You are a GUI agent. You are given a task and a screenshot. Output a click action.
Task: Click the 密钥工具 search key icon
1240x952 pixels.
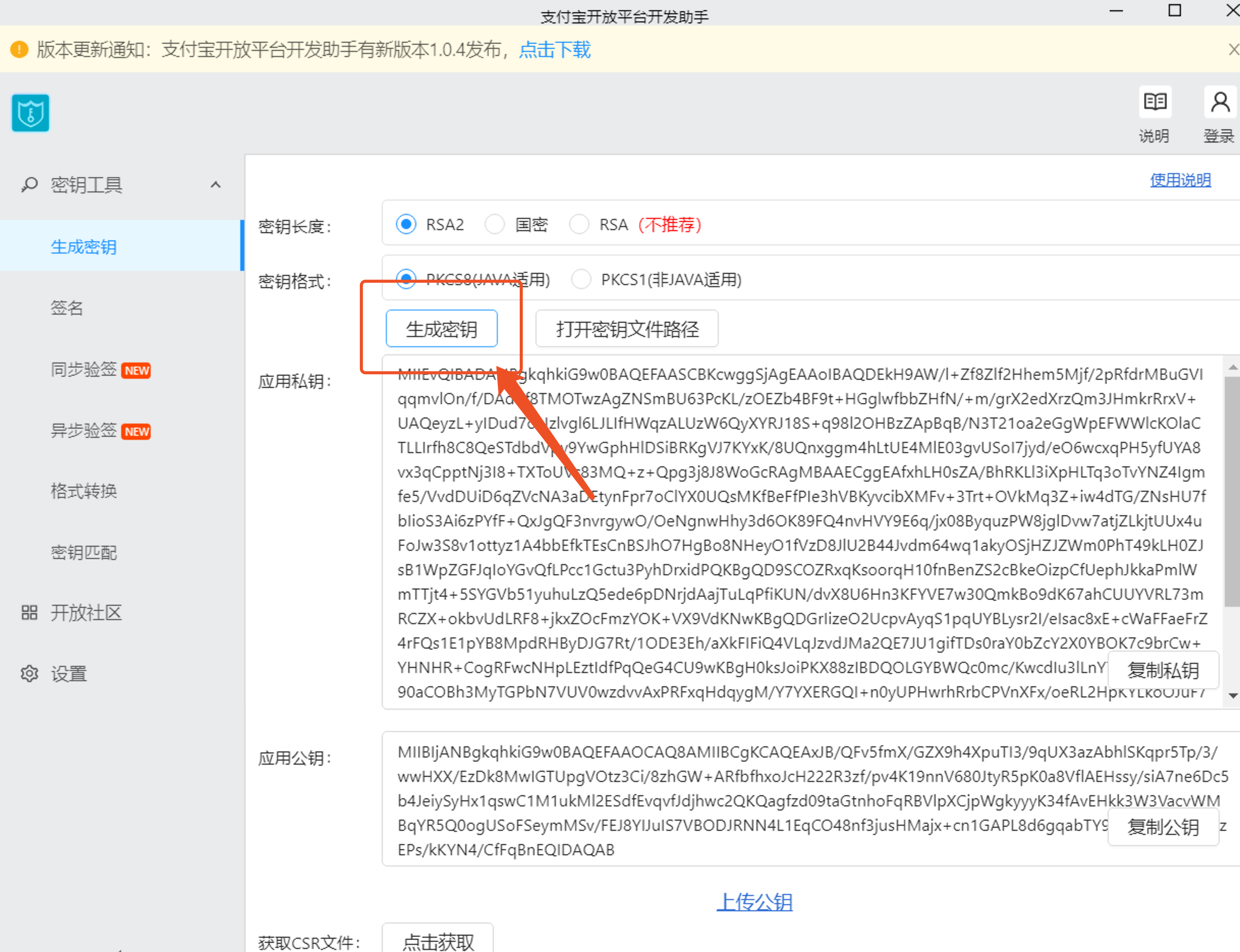click(29, 185)
